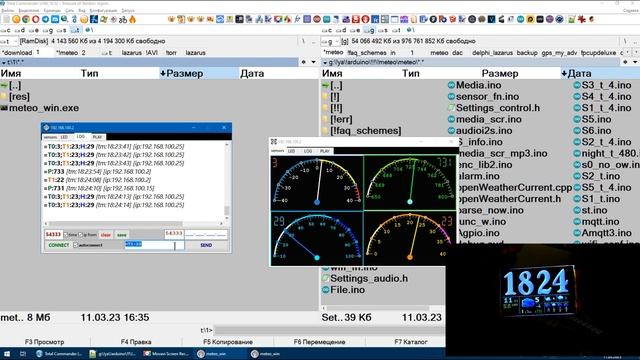Switch to Movavi Screen Recorder taskbar button
Viewport: 640px width, 360px height.
[x=166, y=354]
